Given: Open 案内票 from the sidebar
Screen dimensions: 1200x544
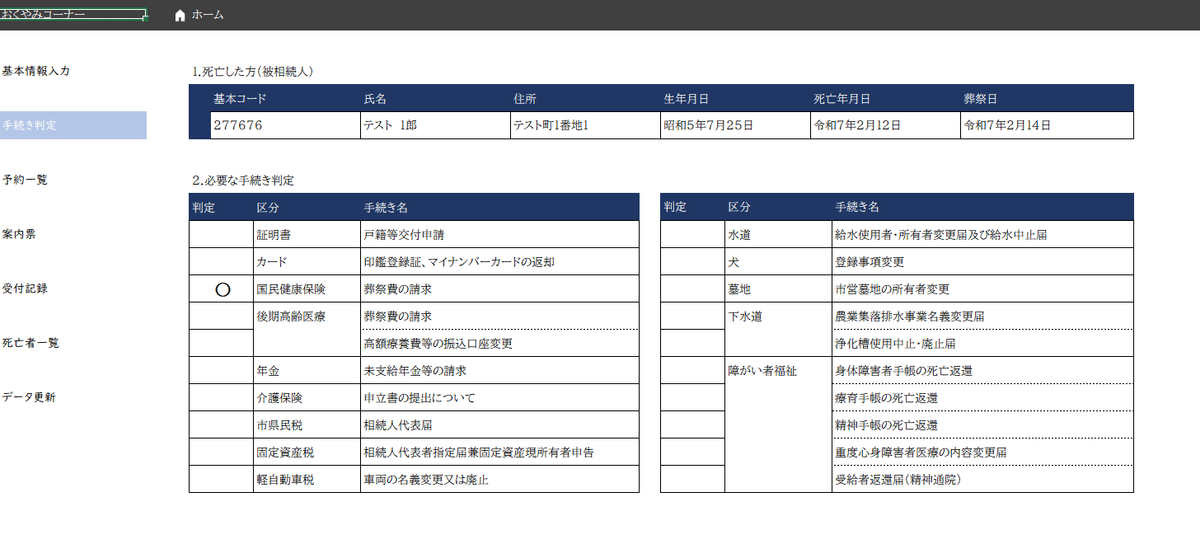Looking at the screenshot, I should click(x=19, y=234).
